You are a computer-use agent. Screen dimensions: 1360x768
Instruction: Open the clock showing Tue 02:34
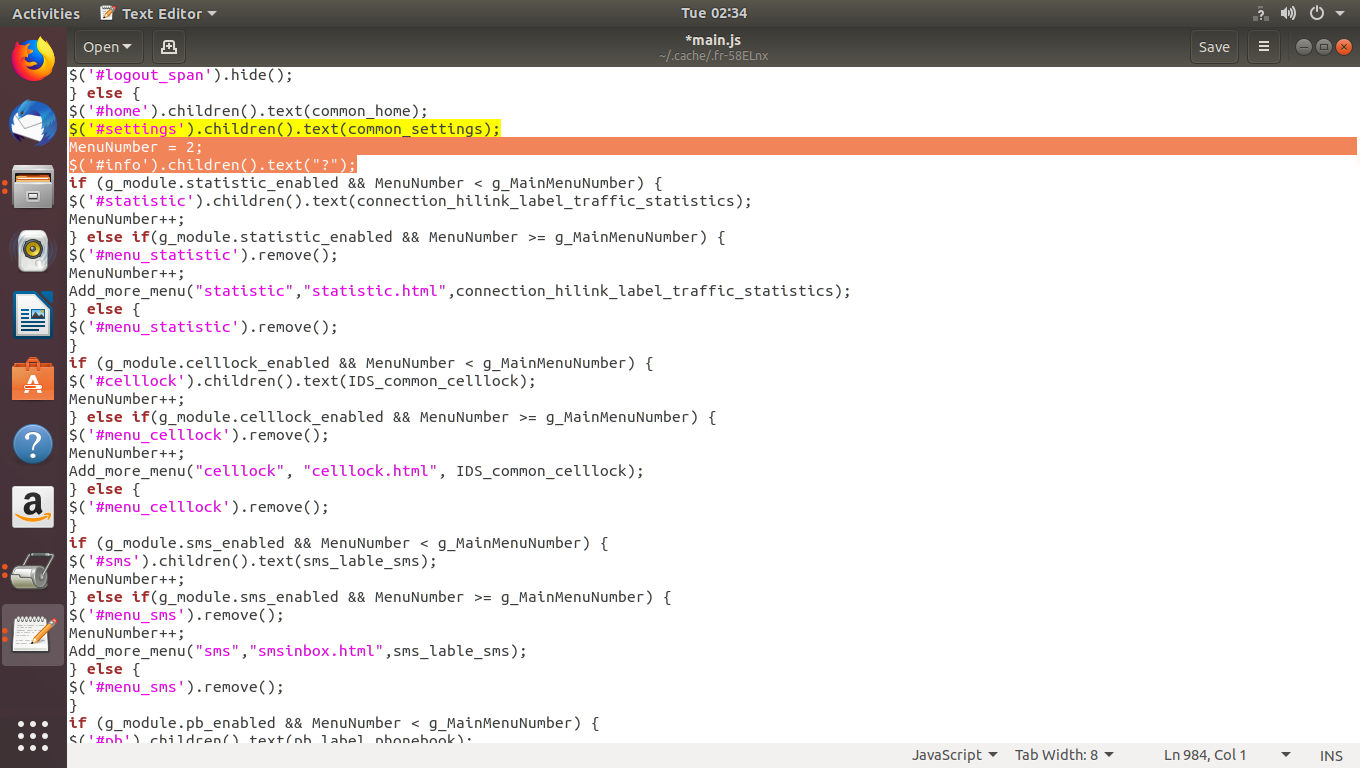tap(714, 13)
